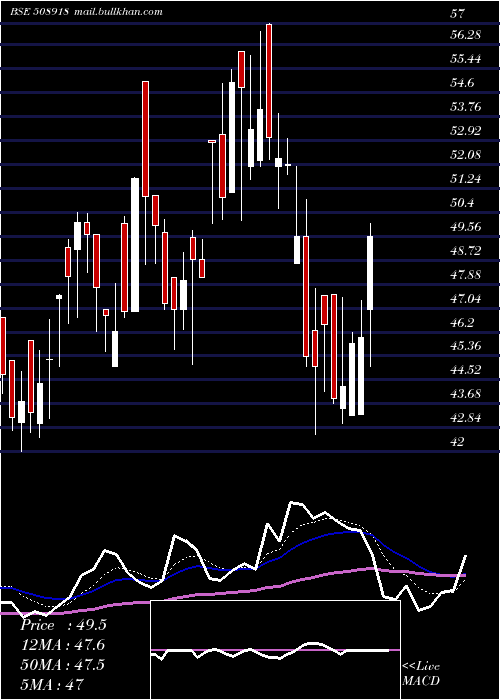Click the 12MA : 47.6 readout
Screen dimensions: 500x700
[x=63, y=645]
